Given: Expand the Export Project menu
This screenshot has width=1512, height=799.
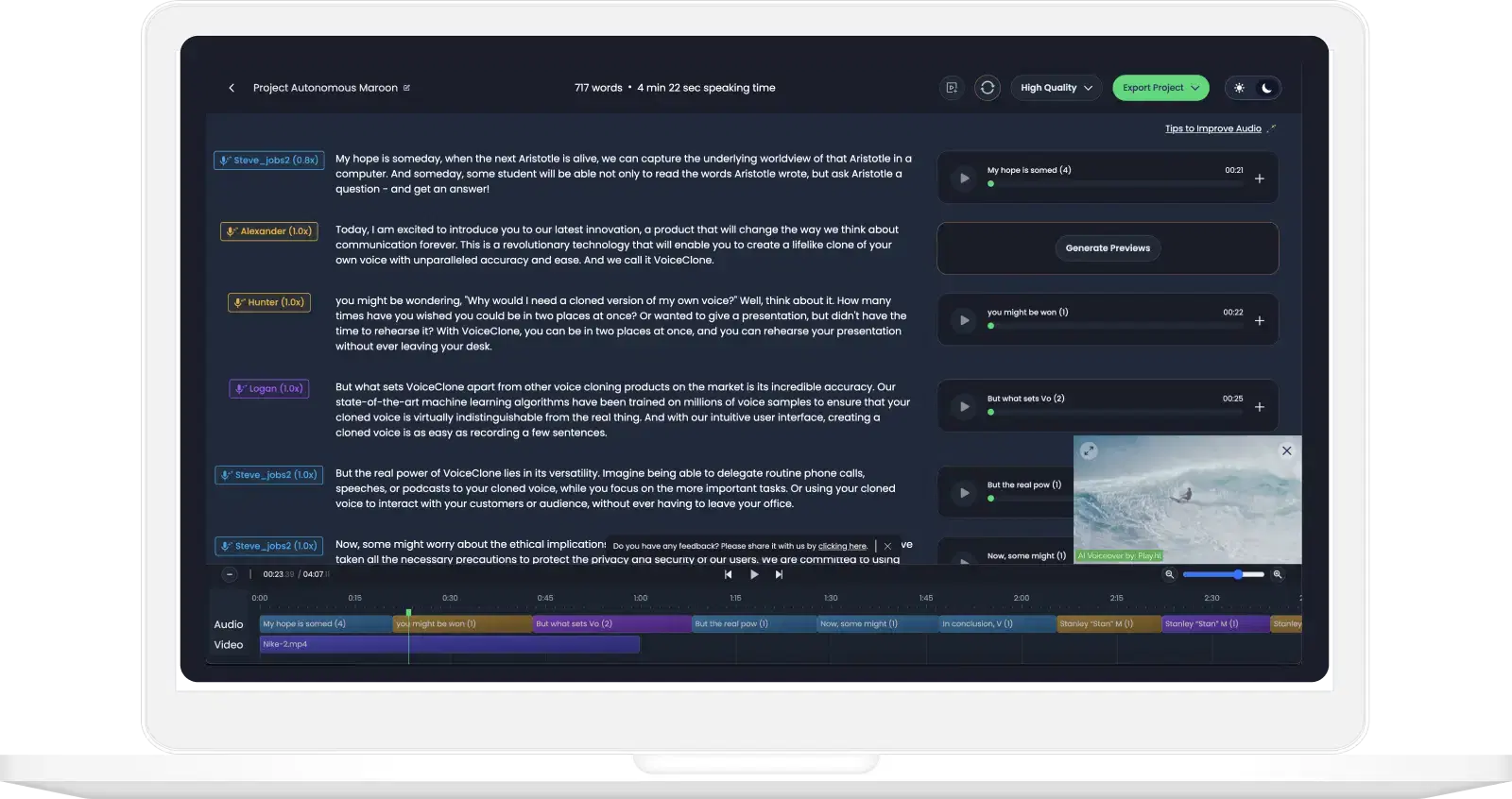Looking at the screenshot, I should pos(1160,88).
